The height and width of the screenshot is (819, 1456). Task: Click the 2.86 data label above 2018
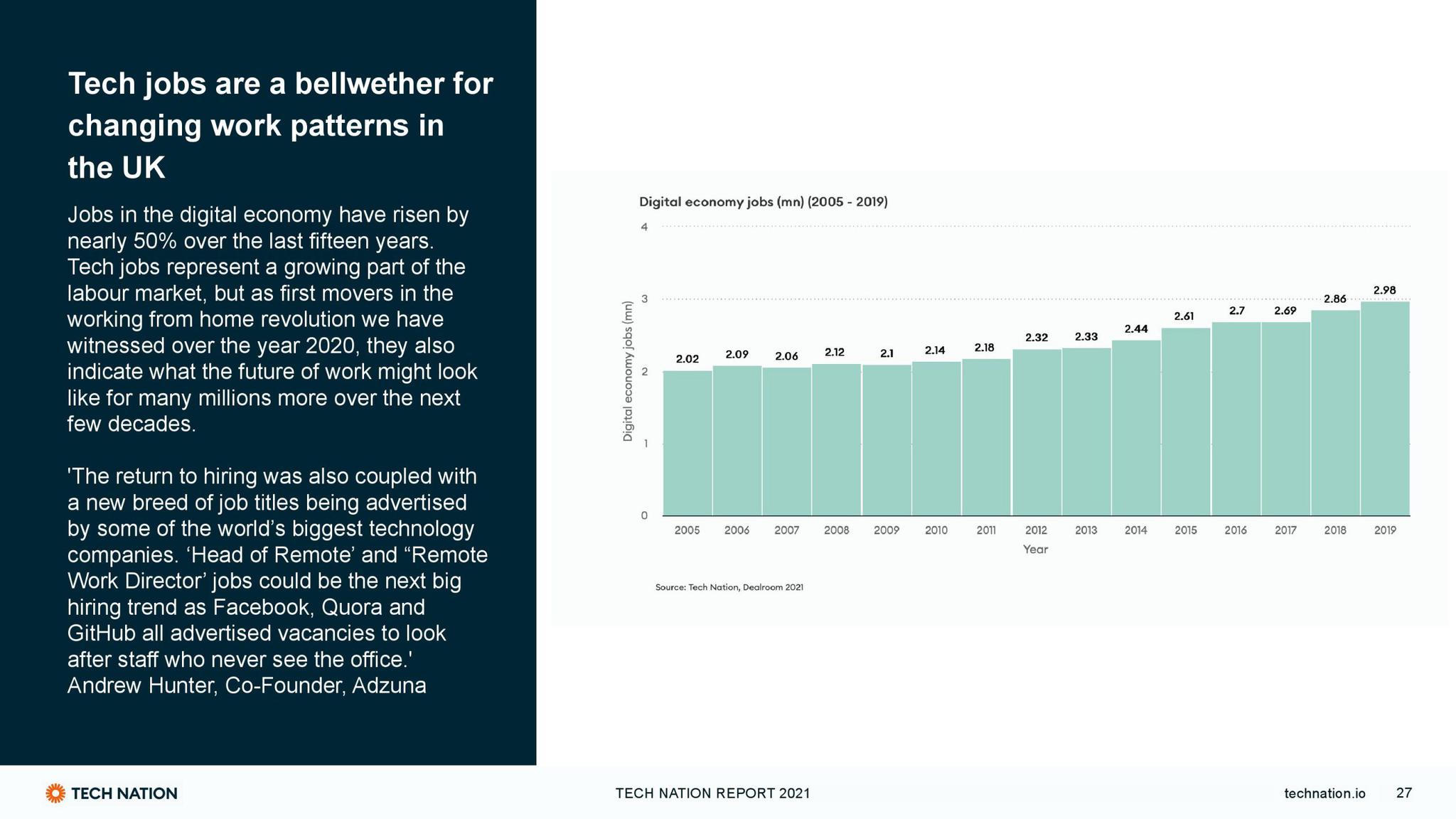point(1334,299)
